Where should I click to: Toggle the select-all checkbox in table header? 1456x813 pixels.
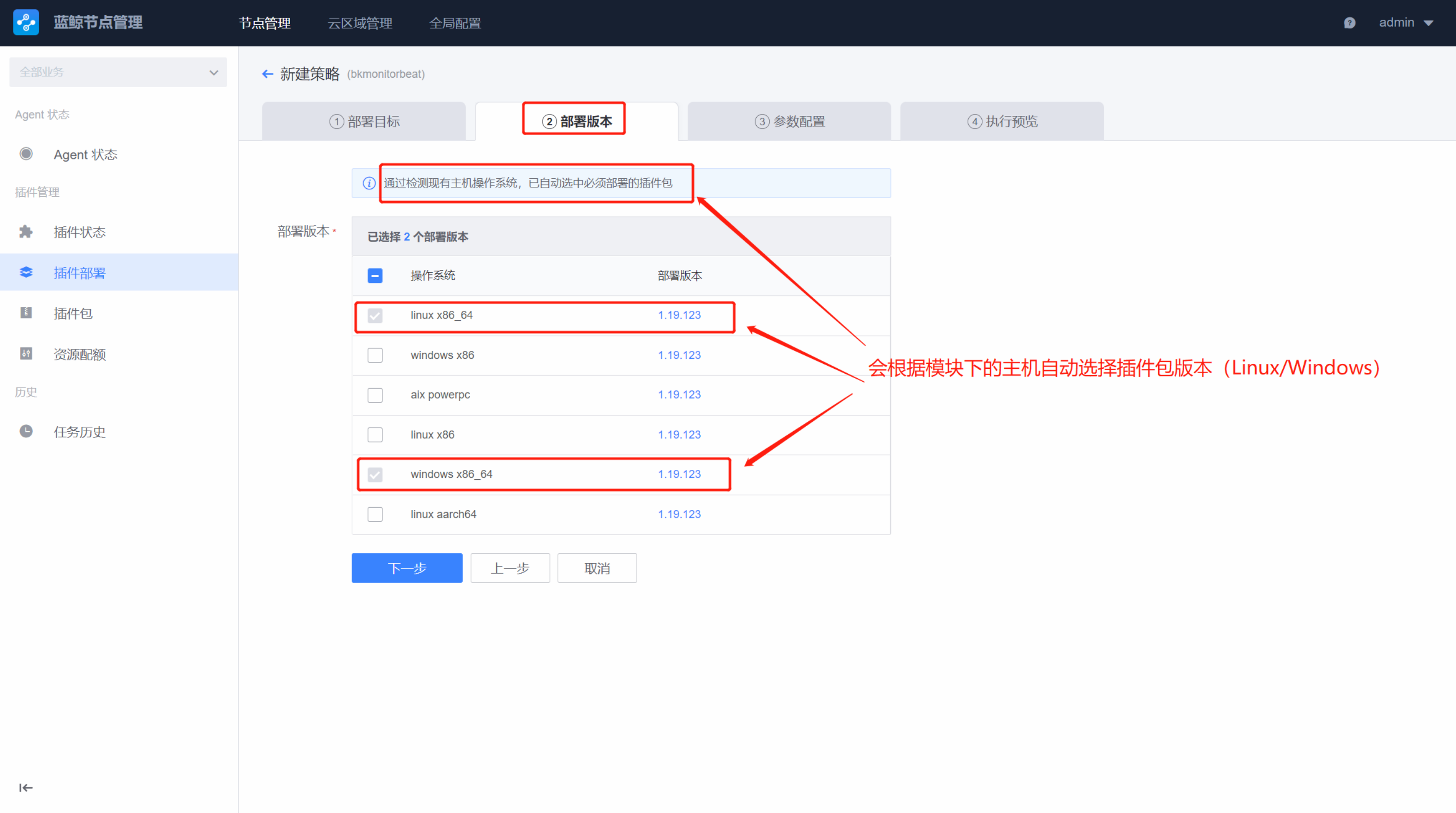coord(375,275)
